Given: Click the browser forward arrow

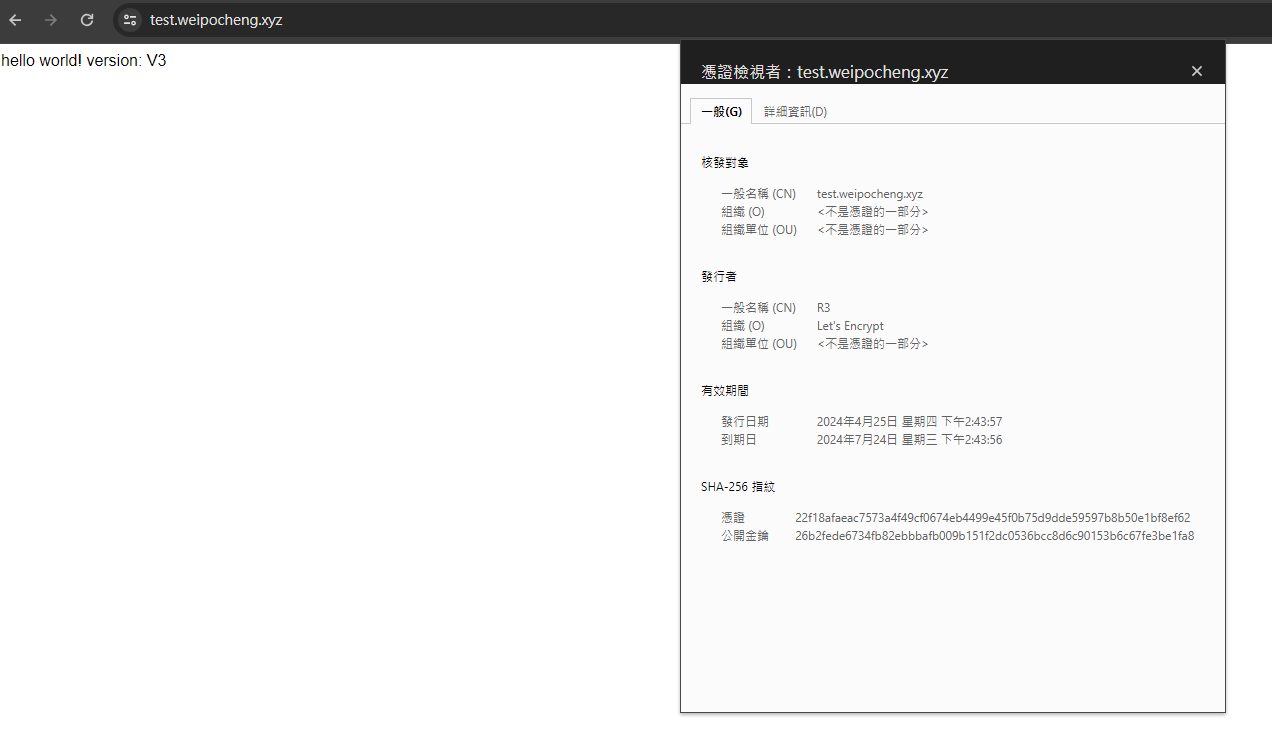Looking at the screenshot, I should click(51, 20).
